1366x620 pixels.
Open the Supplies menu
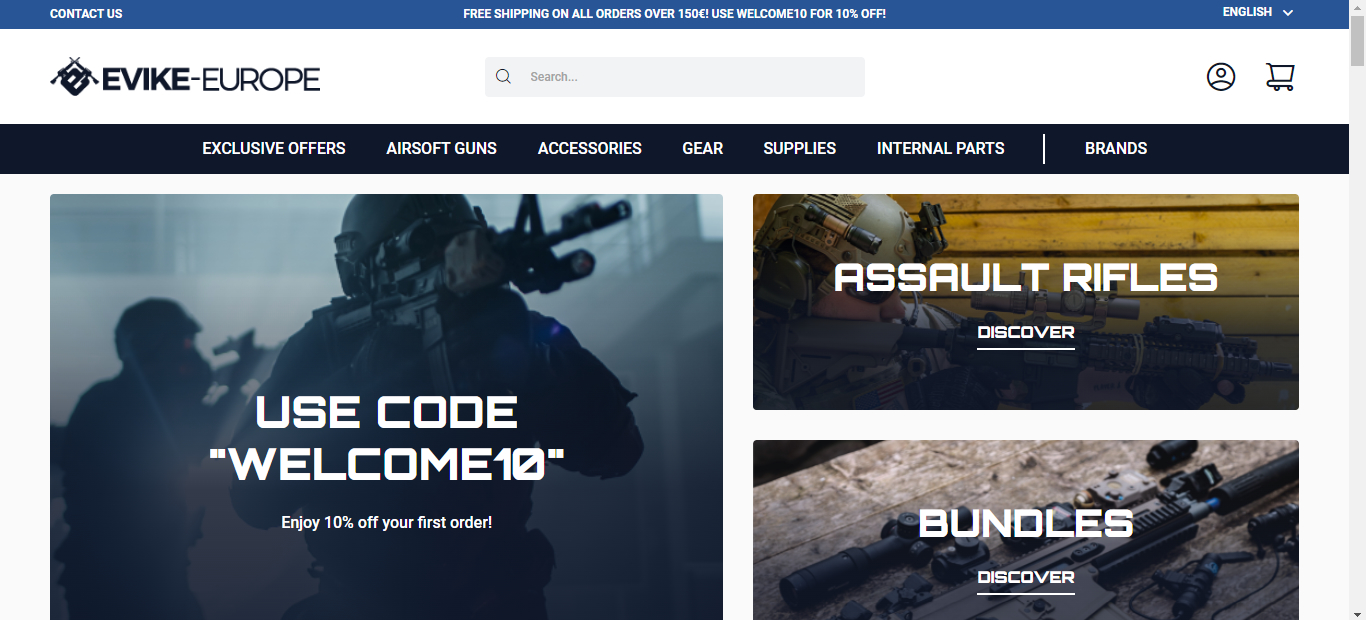(x=799, y=148)
